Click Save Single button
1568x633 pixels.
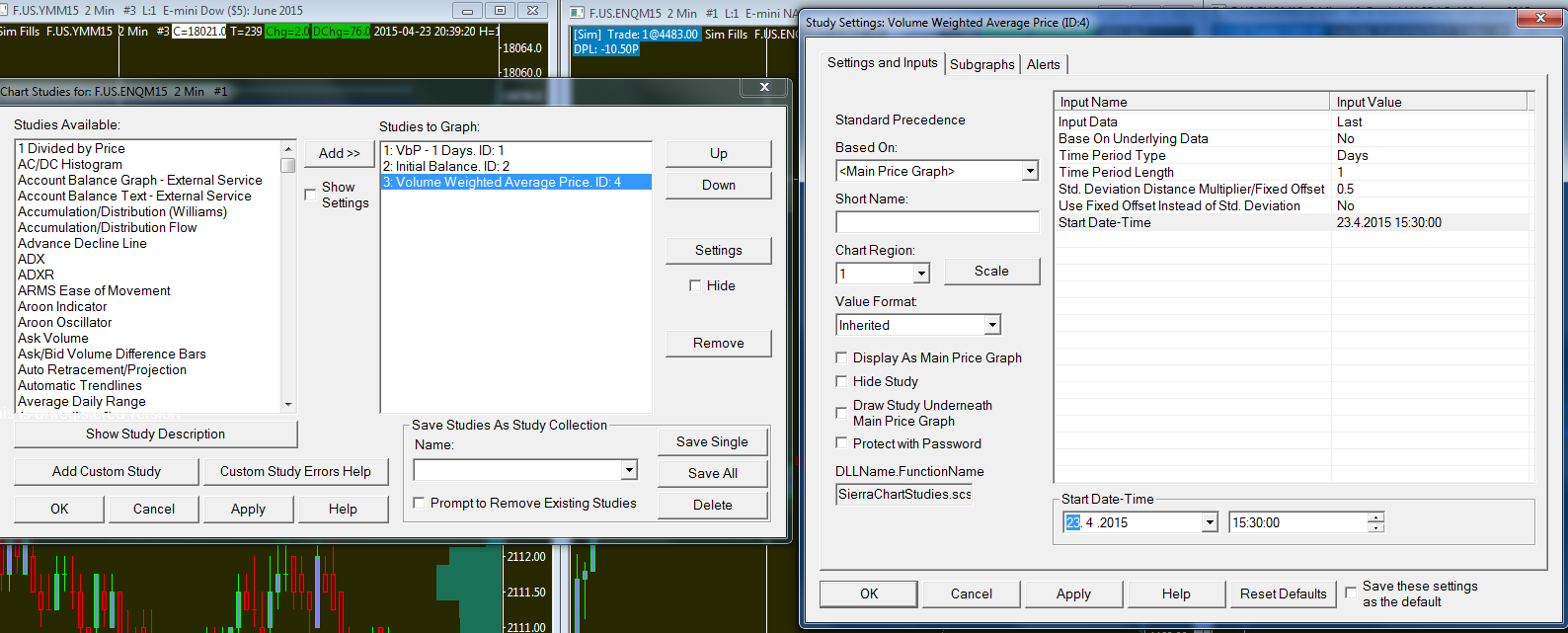coord(712,441)
